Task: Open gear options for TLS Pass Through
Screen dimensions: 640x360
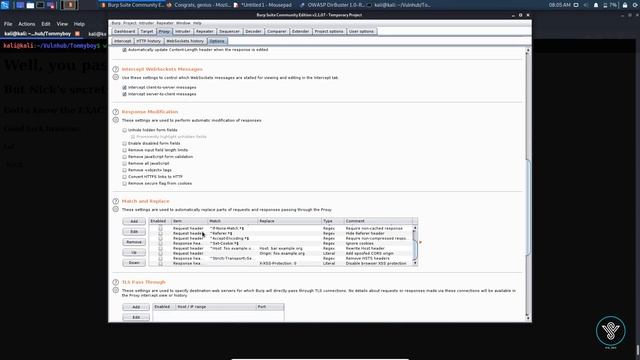Action: click(116, 290)
